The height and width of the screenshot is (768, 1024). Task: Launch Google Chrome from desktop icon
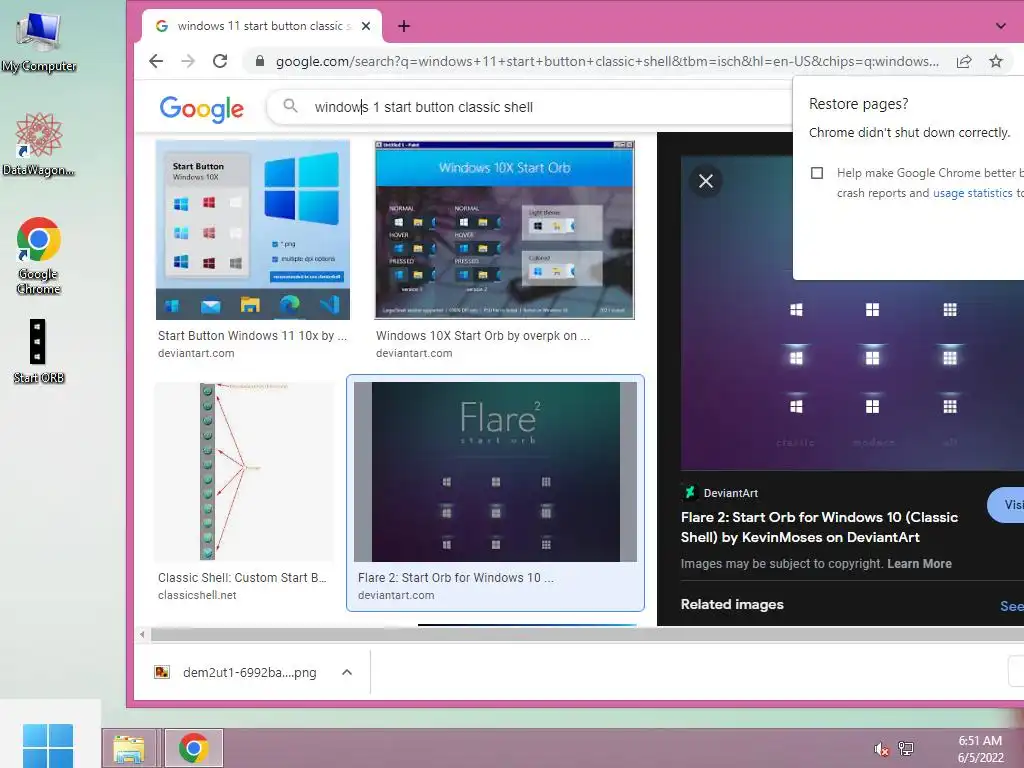click(39, 255)
